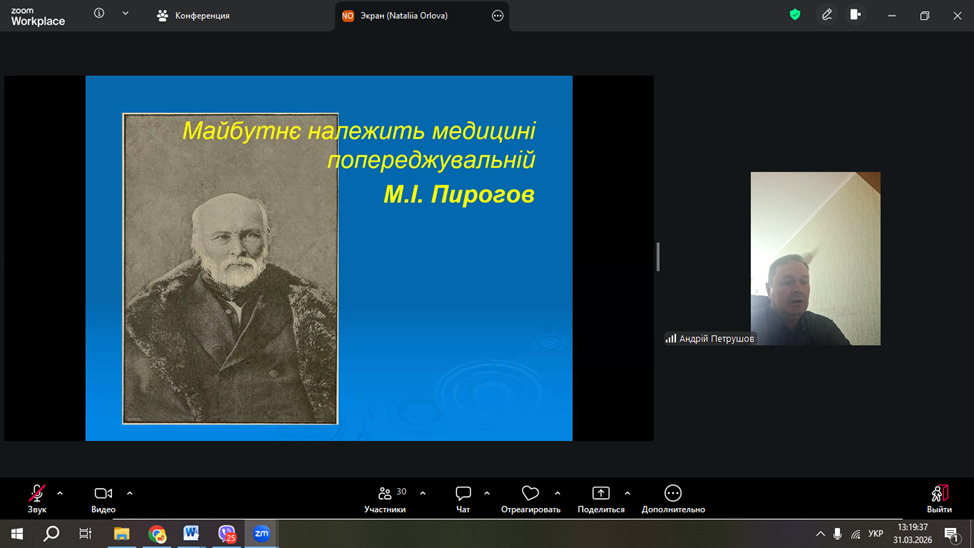The height and width of the screenshot is (548, 974).
Task: Expand the arrow next to Участники
Action: coord(423,493)
